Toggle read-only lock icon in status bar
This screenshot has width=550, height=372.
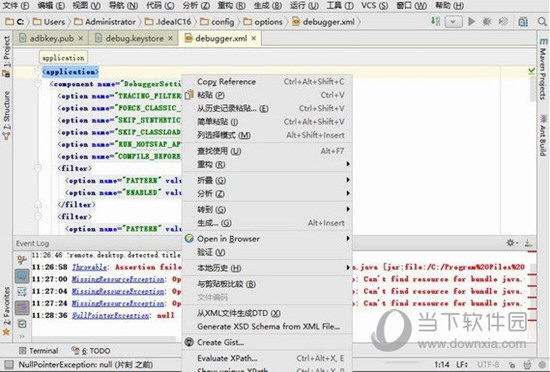coord(512,365)
